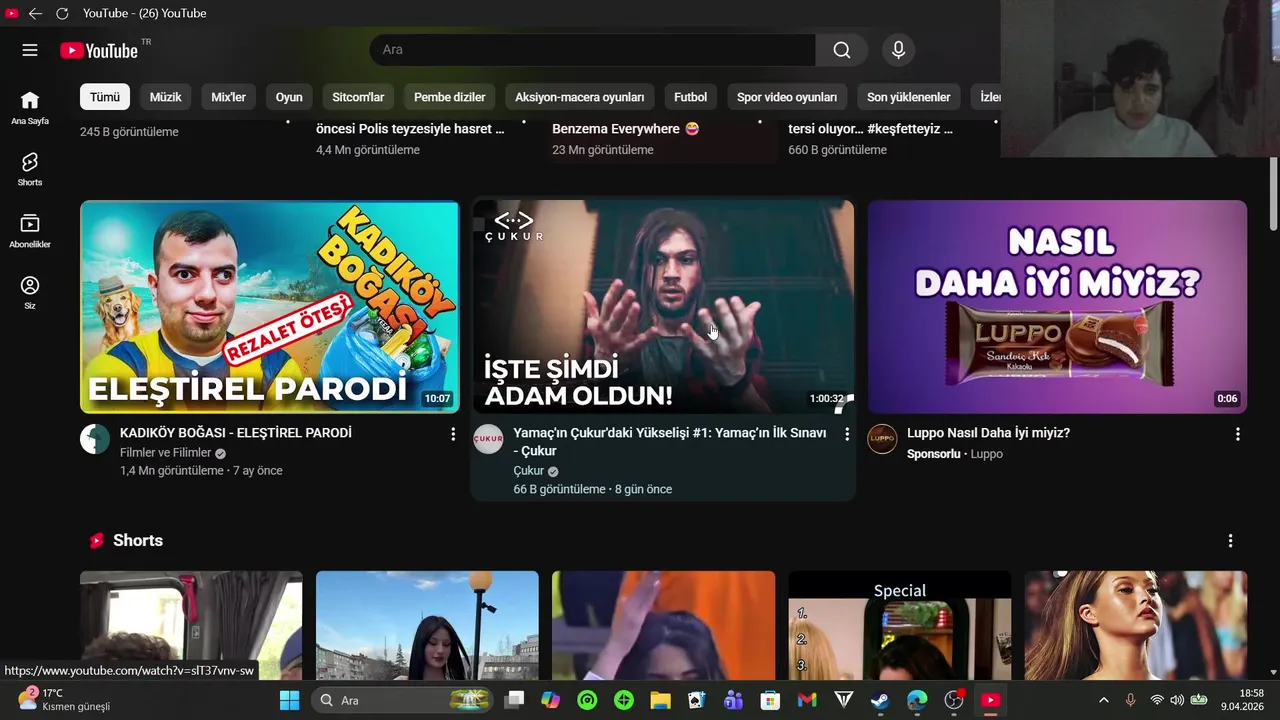This screenshot has width=1280, height=720.
Task: Open Microsoft Store from the taskbar
Action: point(770,700)
